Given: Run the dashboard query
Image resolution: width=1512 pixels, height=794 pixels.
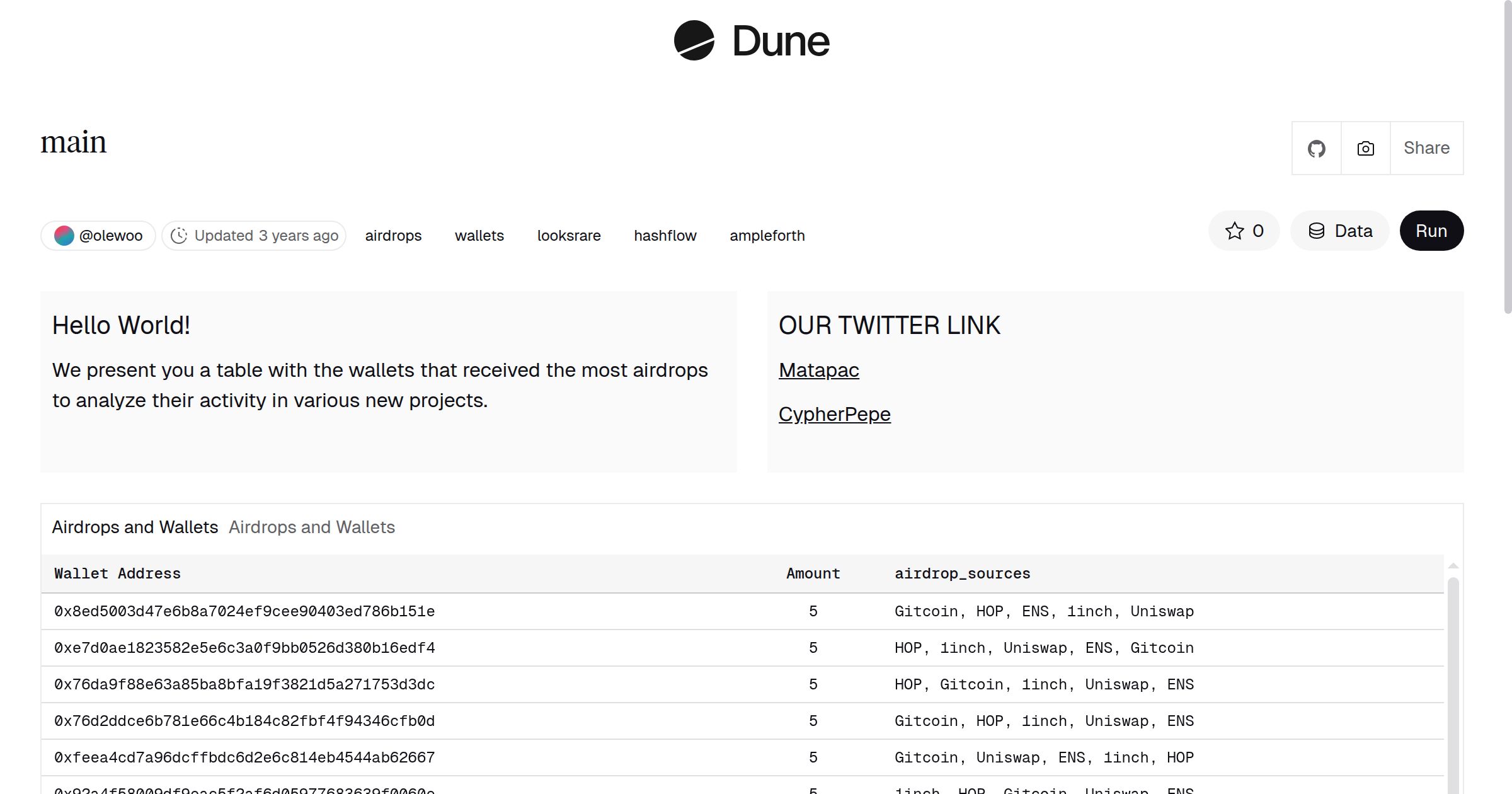Looking at the screenshot, I should [x=1431, y=231].
